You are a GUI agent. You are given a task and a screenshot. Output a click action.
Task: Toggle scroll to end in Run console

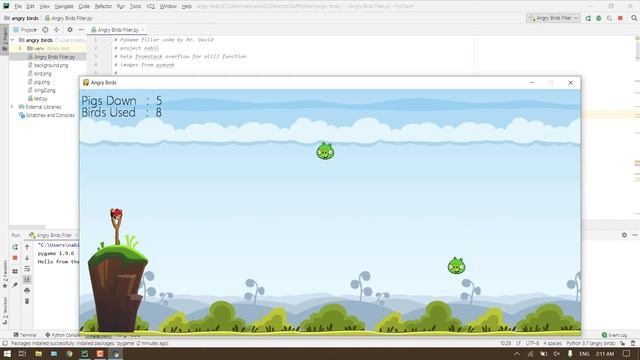pos(27,280)
